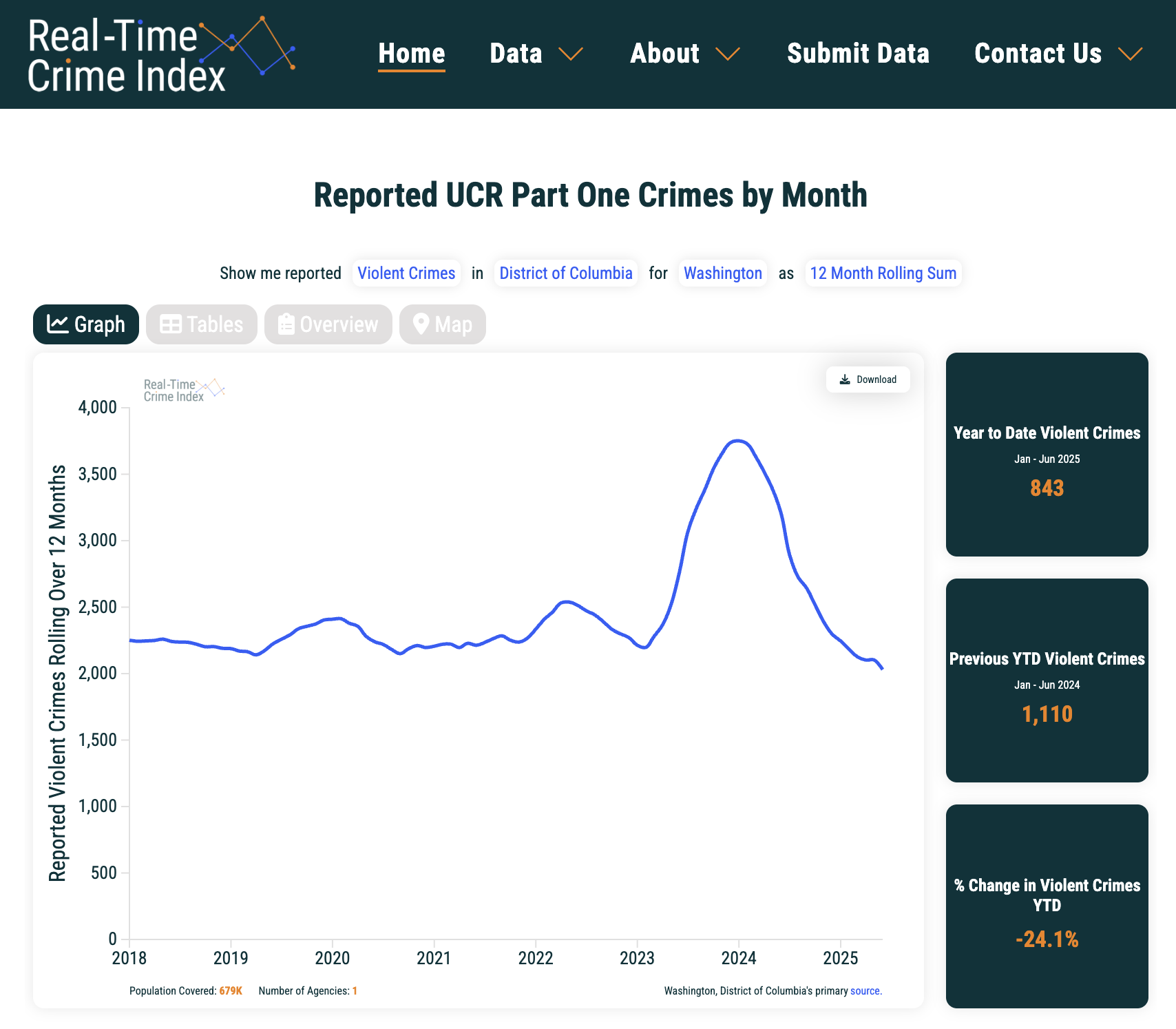Open the Contact Us menu
The width and height of the screenshot is (1176, 1029).
tap(1038, 54)
